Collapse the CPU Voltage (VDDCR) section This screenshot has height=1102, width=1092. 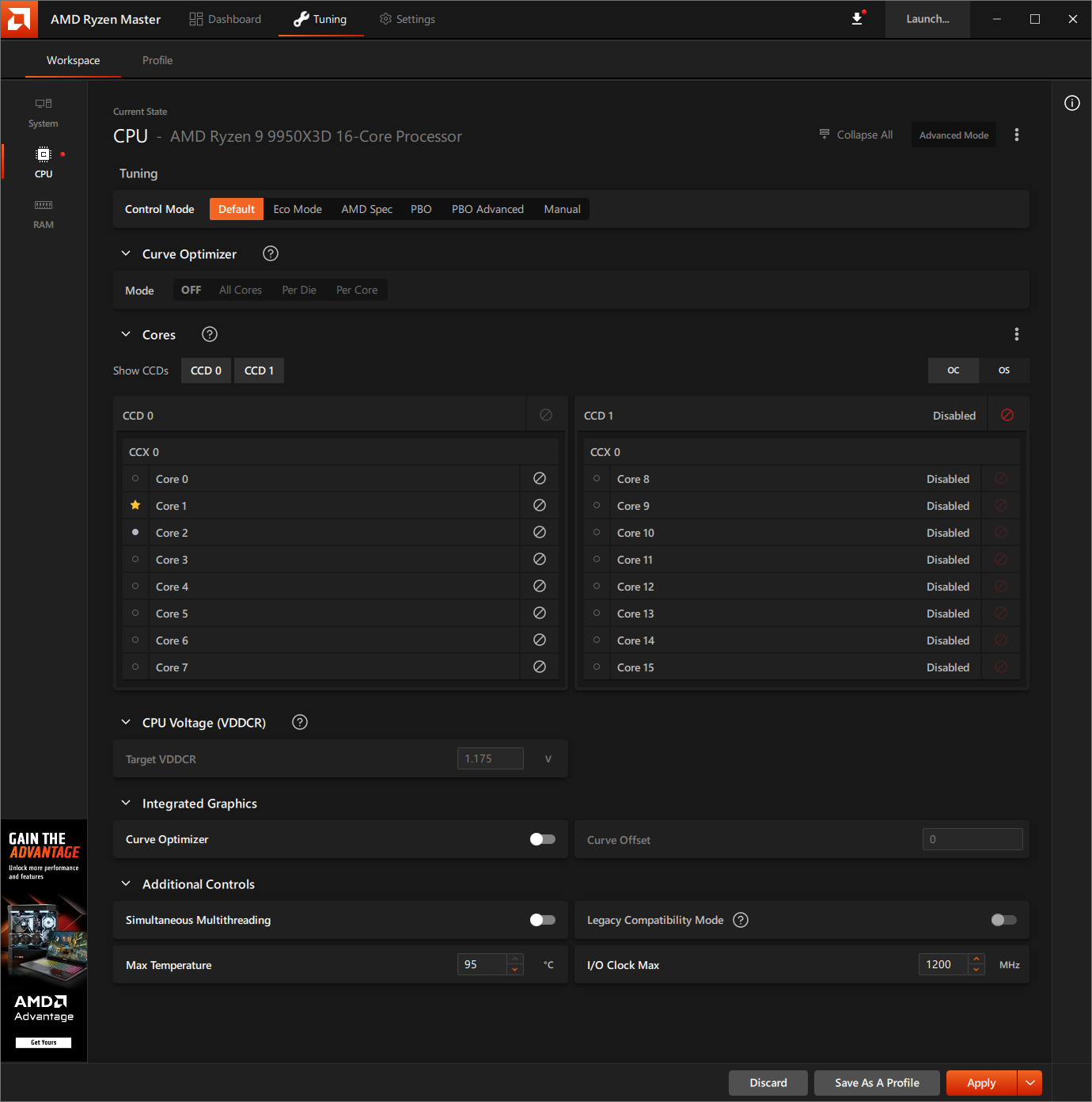[126, 722]
